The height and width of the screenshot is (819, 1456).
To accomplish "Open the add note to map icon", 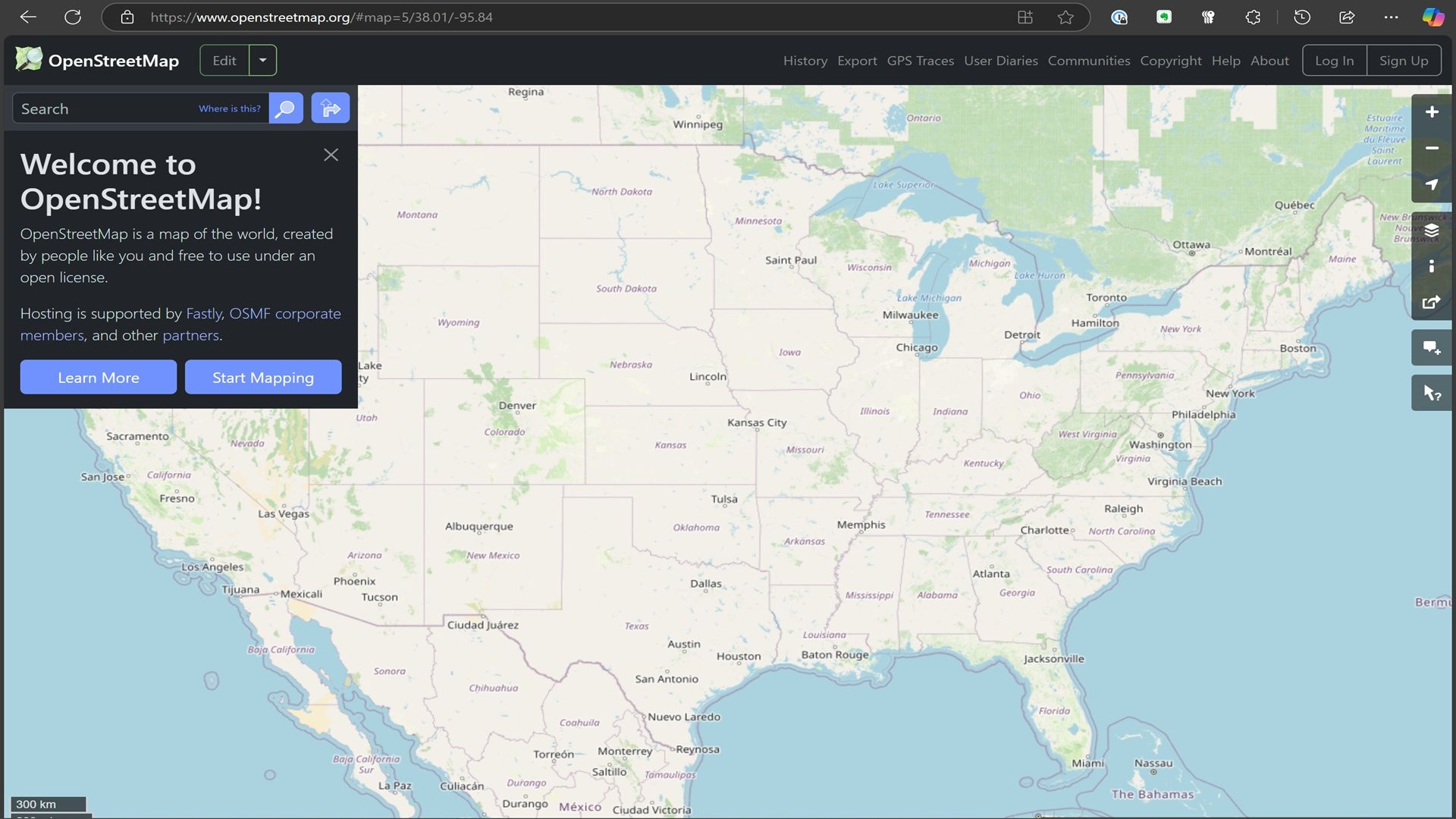I will pyautogui.click(x=1432, y=347).
